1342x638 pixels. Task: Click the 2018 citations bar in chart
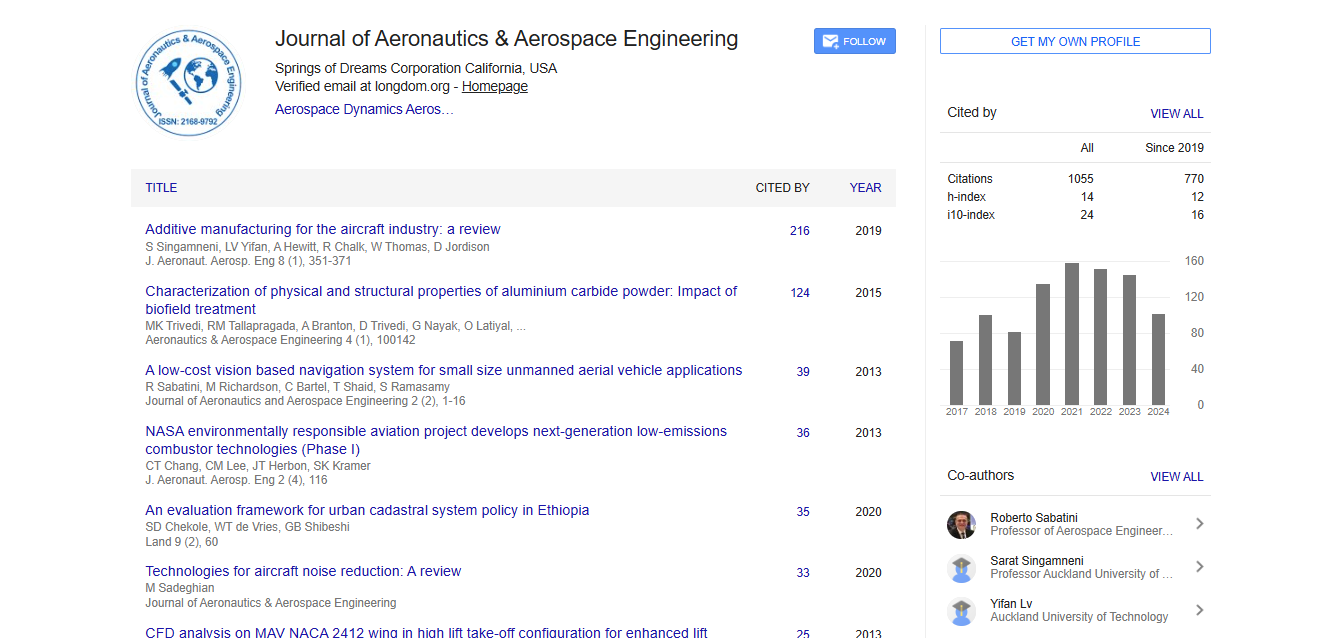click(x=985, y=359)
